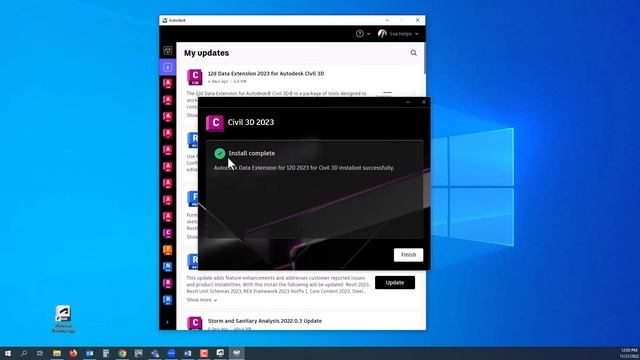This screenshot has height=360, width=640.
Task: Click the Storm and Sanitary Analysis product icon
Action: [195, 323]
